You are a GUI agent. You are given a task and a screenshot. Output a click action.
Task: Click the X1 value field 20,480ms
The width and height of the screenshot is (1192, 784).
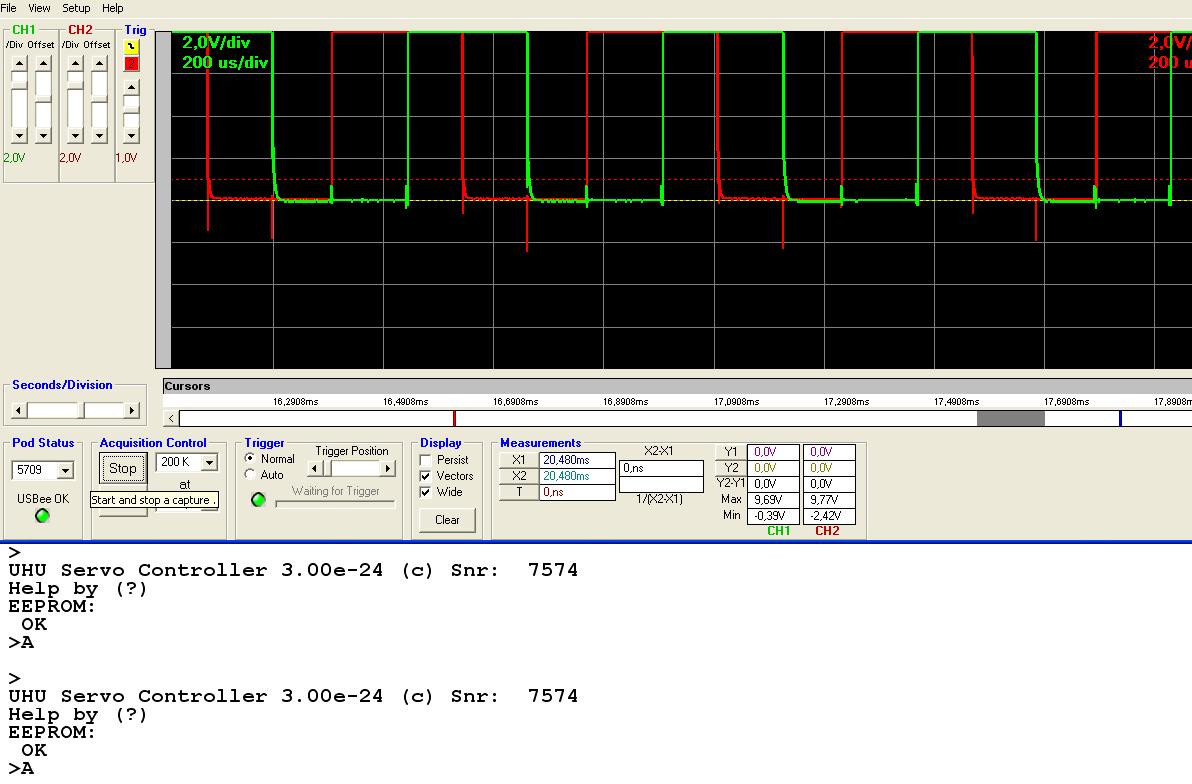coord(577,460)
